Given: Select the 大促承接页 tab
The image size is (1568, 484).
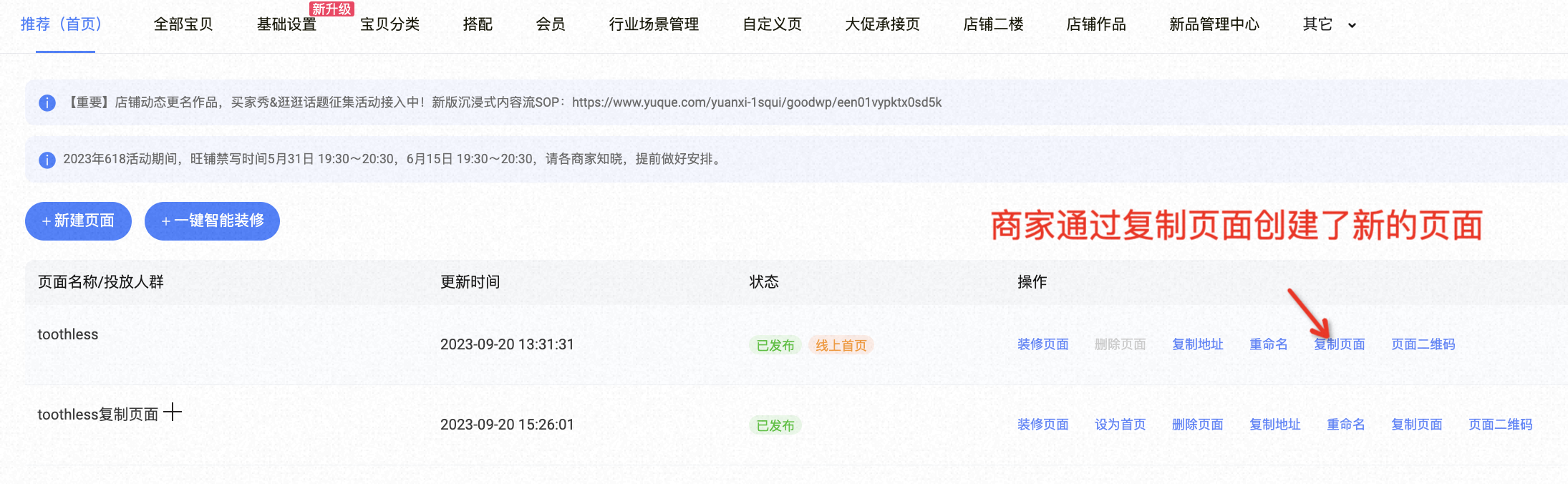Looking at the screenshot, I should (882, 25).
